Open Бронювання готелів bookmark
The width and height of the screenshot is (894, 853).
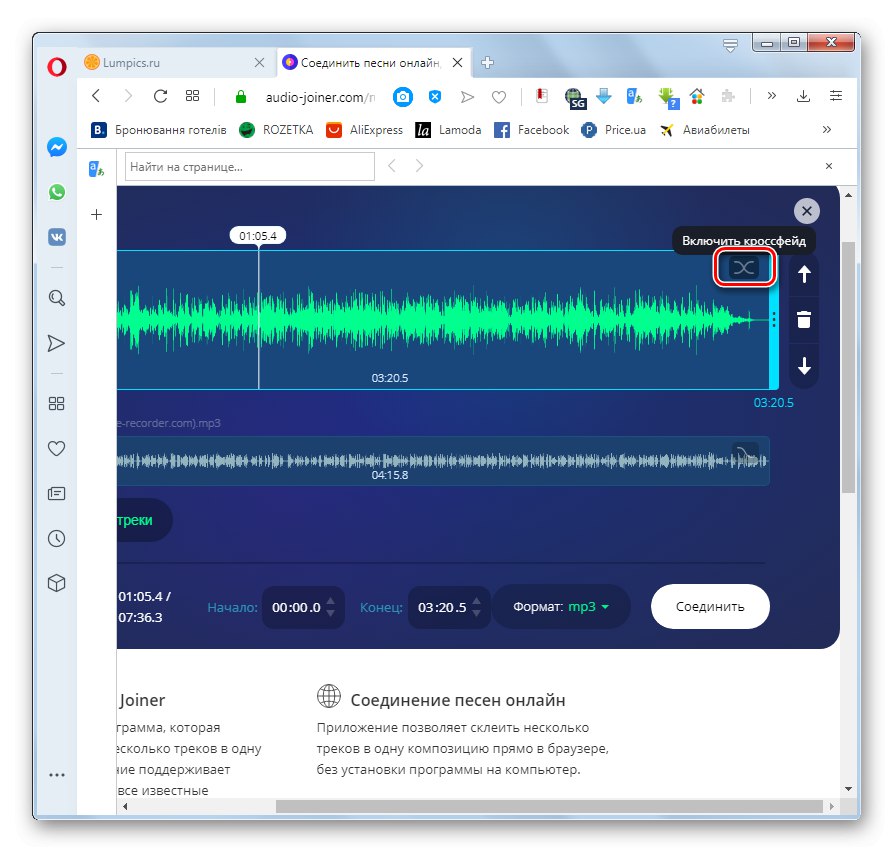tap(159, 130)
